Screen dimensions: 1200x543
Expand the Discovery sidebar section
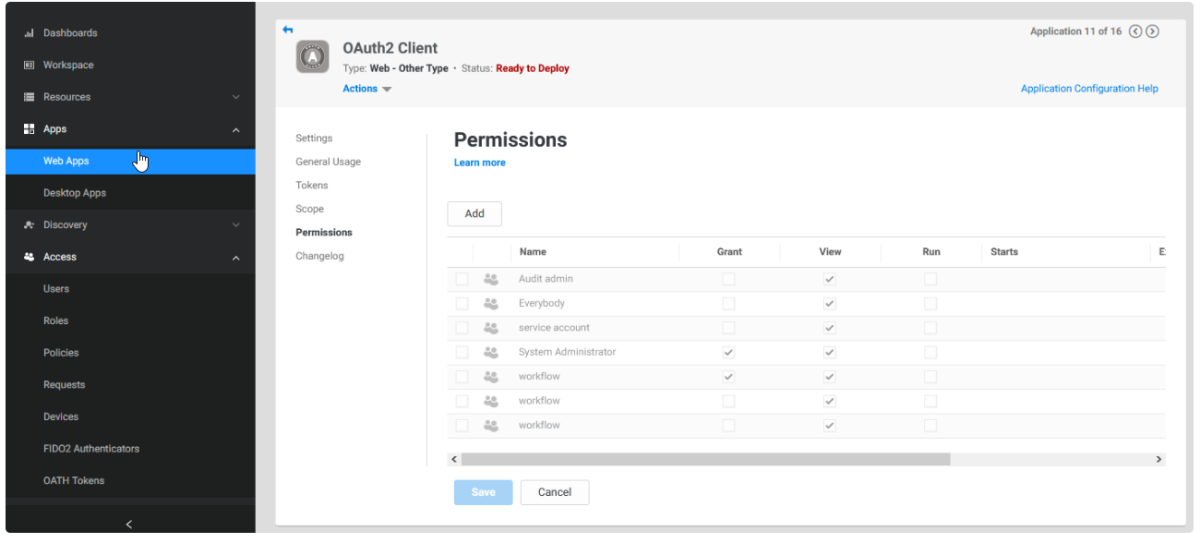(236, 225)
